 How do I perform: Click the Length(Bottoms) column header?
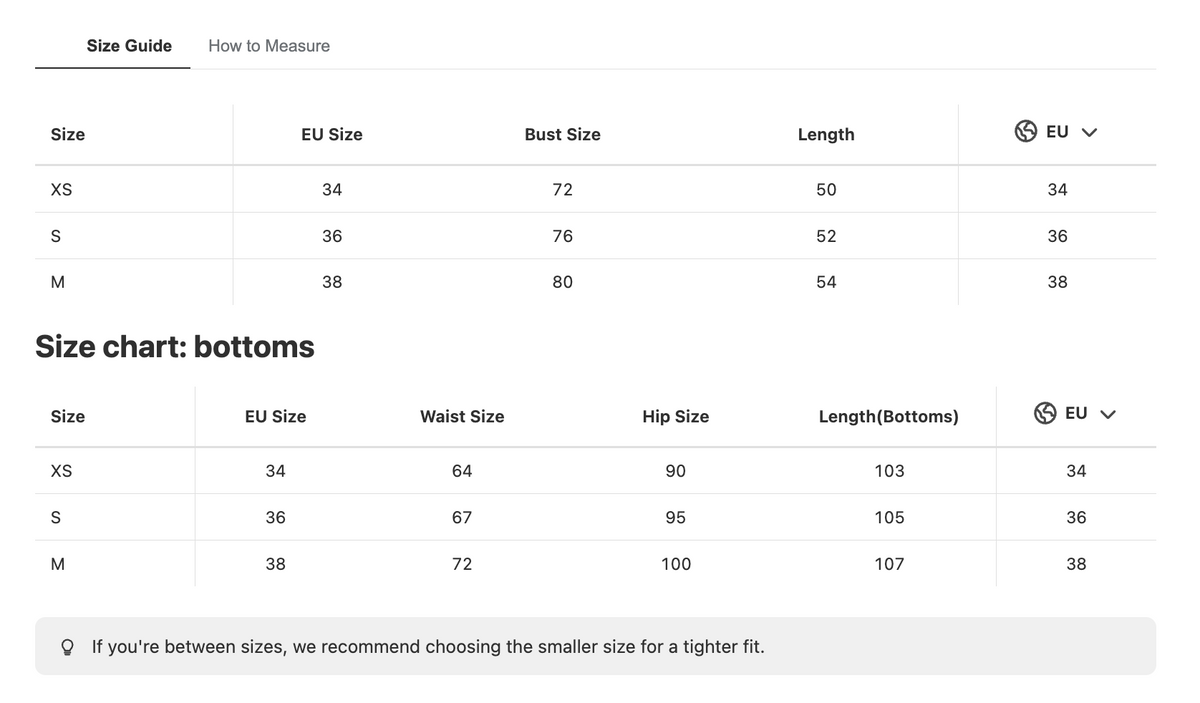(x=889, y=417)
